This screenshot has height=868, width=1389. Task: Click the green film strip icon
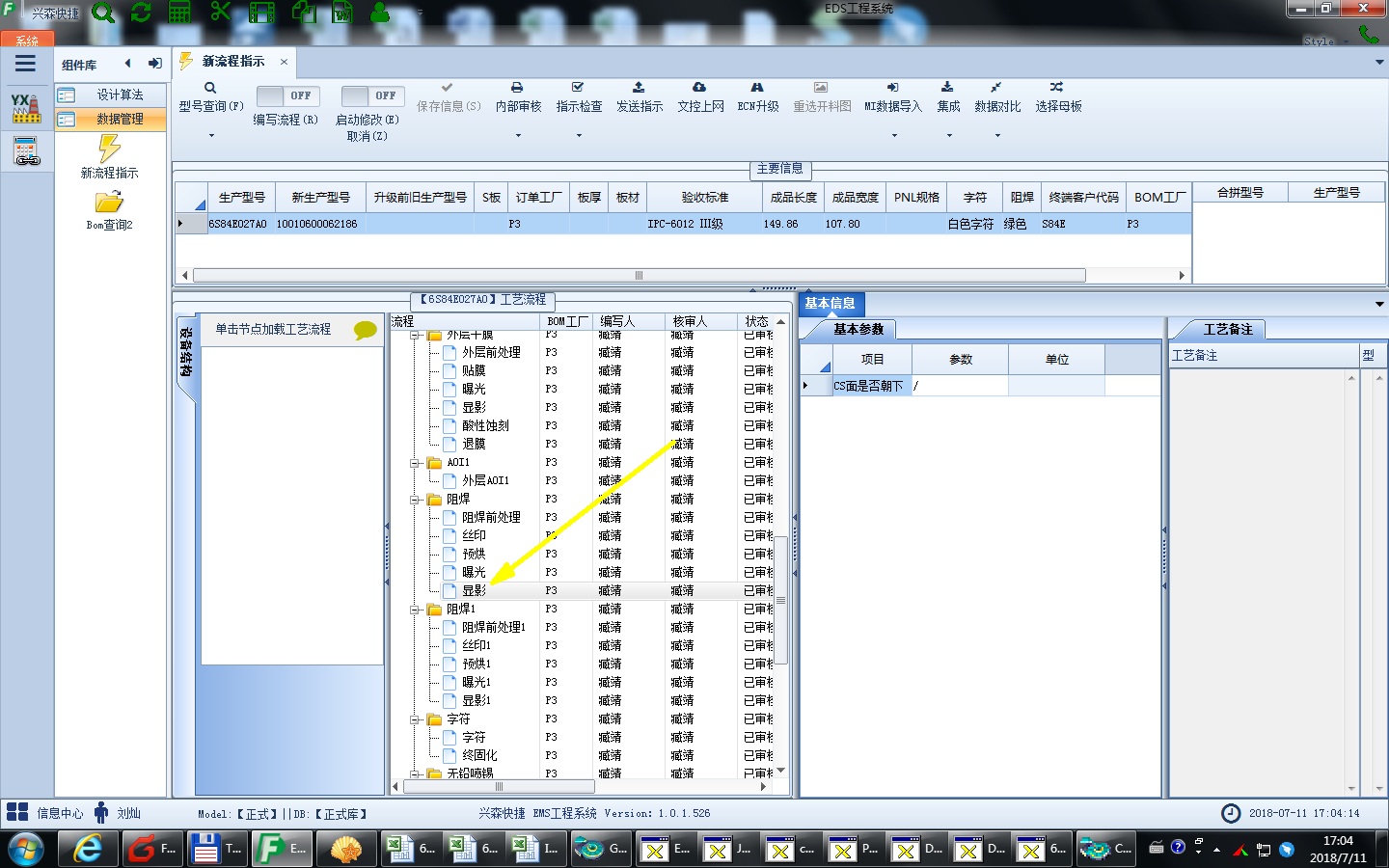261,13
